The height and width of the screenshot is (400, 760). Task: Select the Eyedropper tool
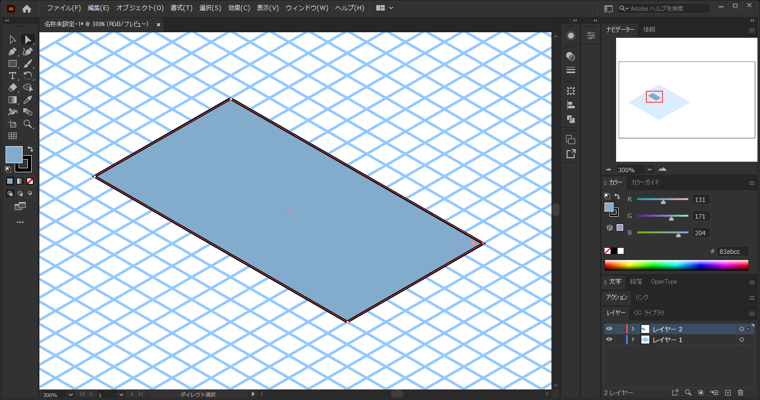coord(28,100)
